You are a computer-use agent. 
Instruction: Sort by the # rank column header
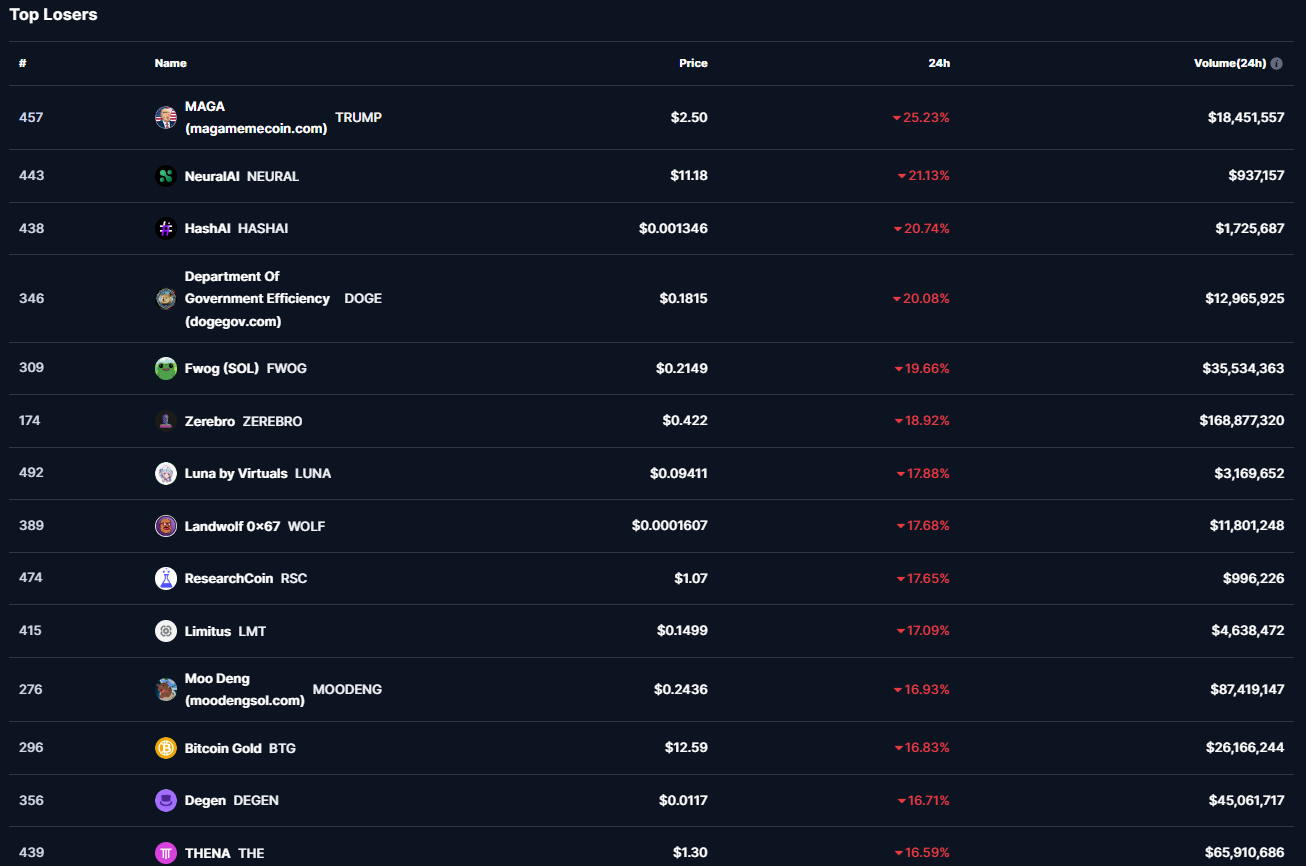tap(22, 63)
